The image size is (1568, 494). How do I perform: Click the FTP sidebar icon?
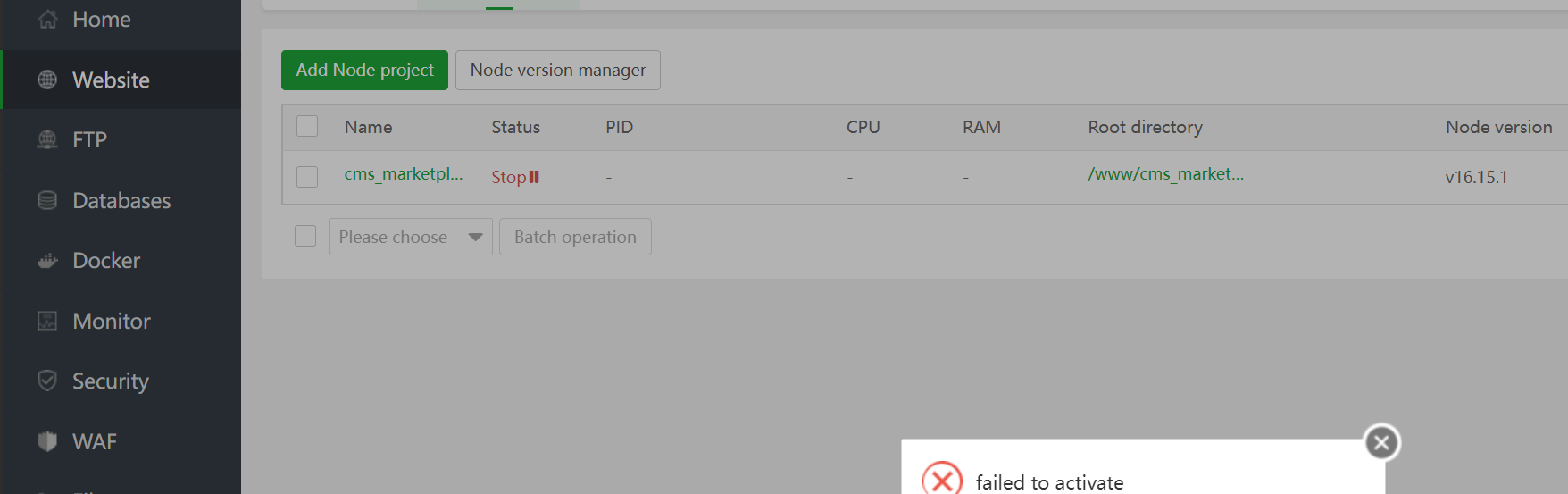[x=48, y=139]
